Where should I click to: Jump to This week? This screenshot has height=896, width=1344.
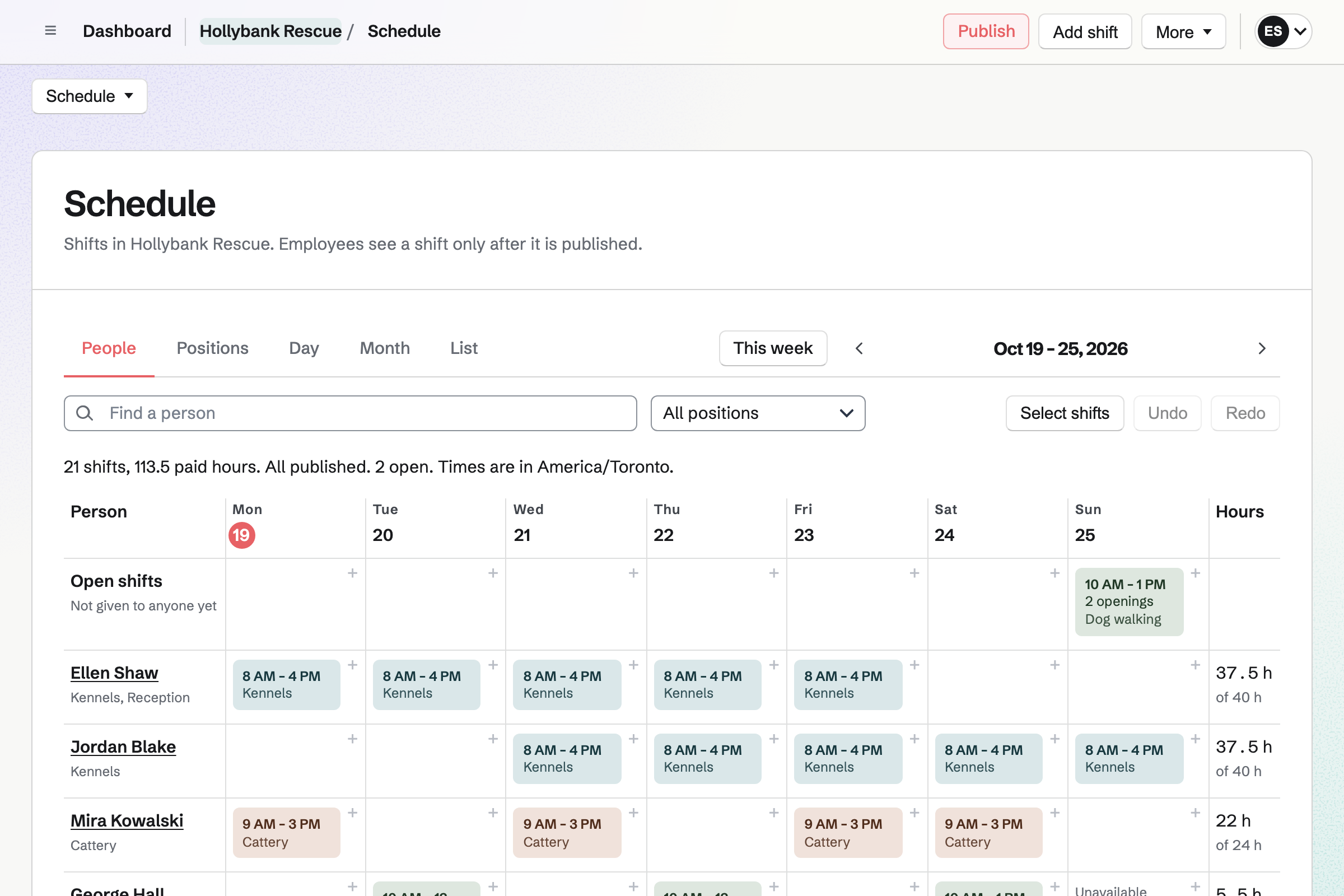773,348
